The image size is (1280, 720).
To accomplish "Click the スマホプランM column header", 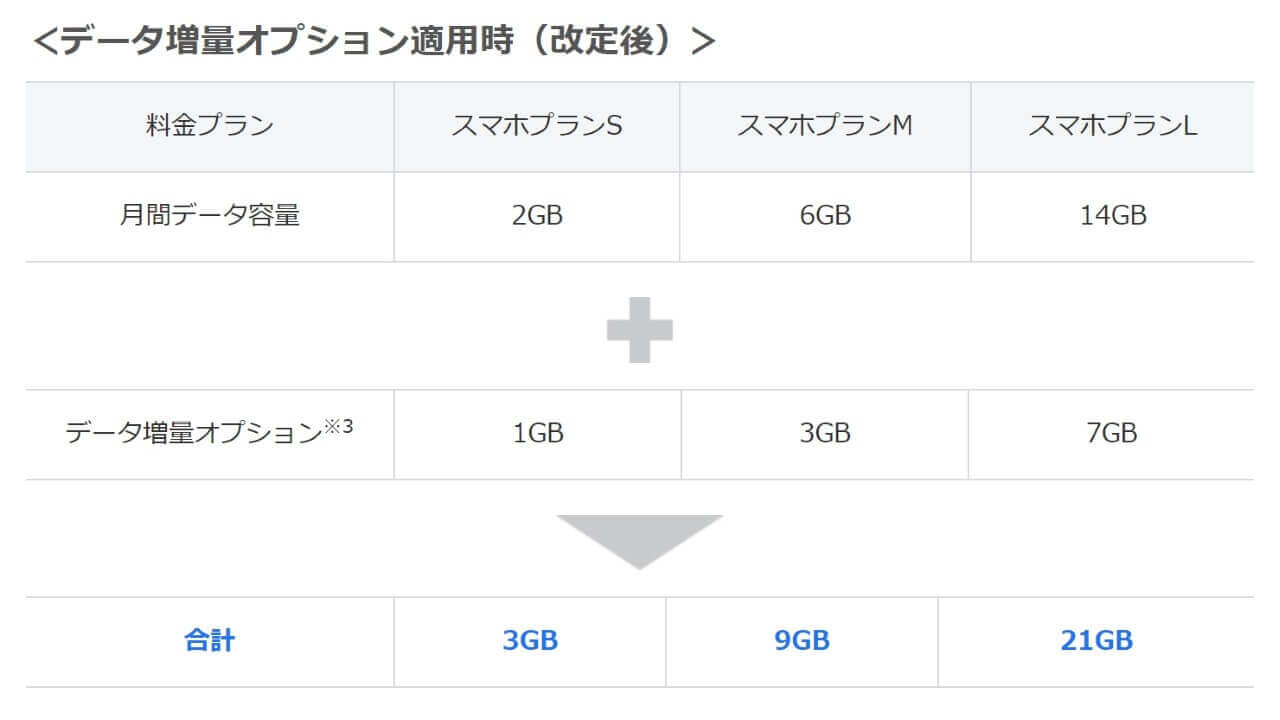I will point(825,127).
